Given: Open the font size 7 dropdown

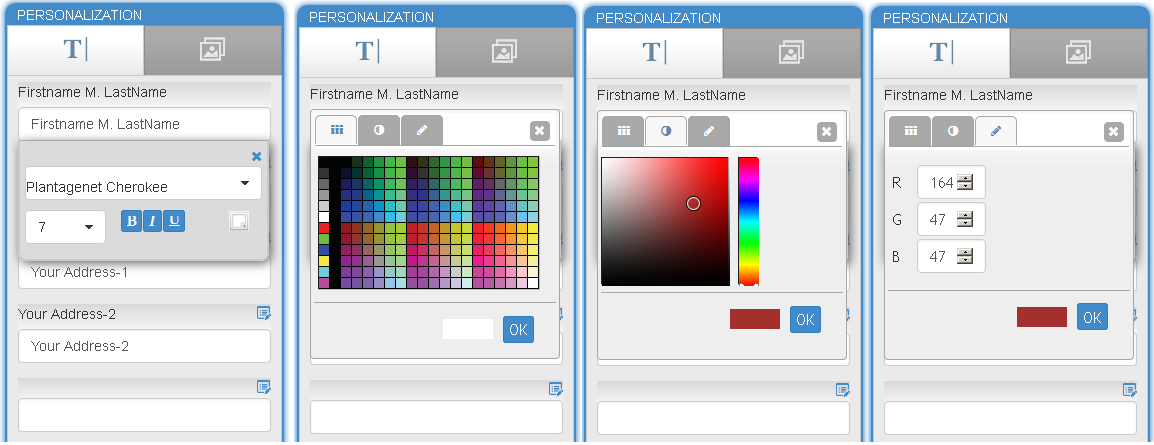Looking at the screenshot, I should point(66,227).
